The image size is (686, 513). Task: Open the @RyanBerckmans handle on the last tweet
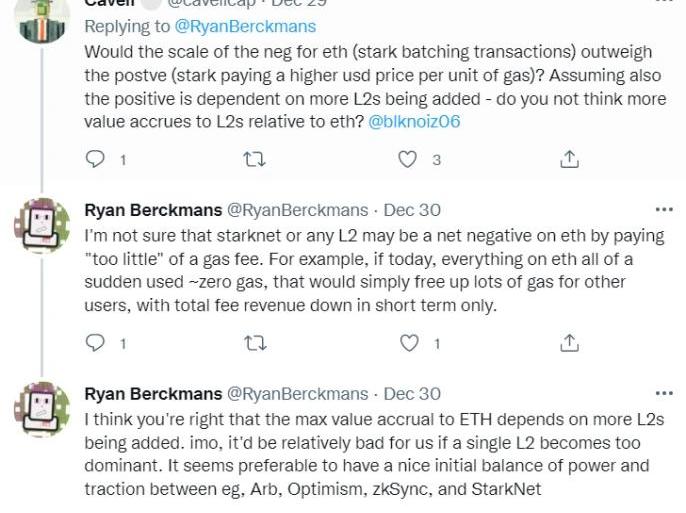[298, 394]
